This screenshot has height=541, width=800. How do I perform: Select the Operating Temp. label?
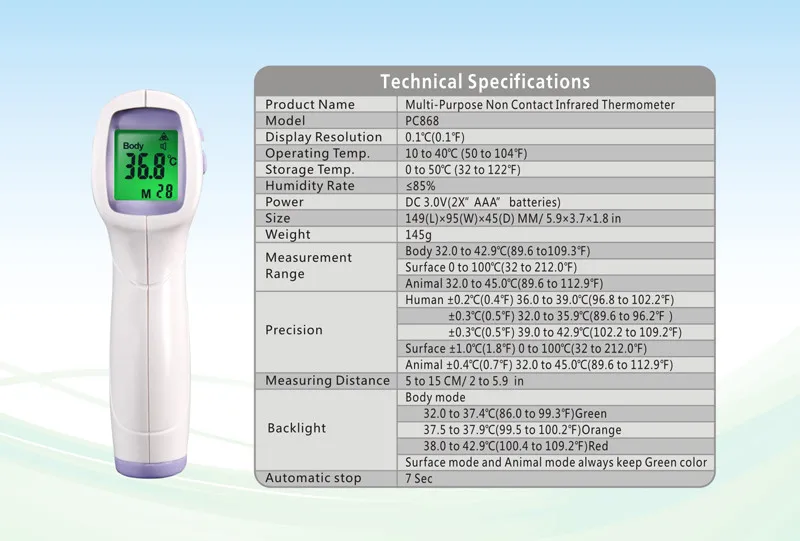(317, 153)
